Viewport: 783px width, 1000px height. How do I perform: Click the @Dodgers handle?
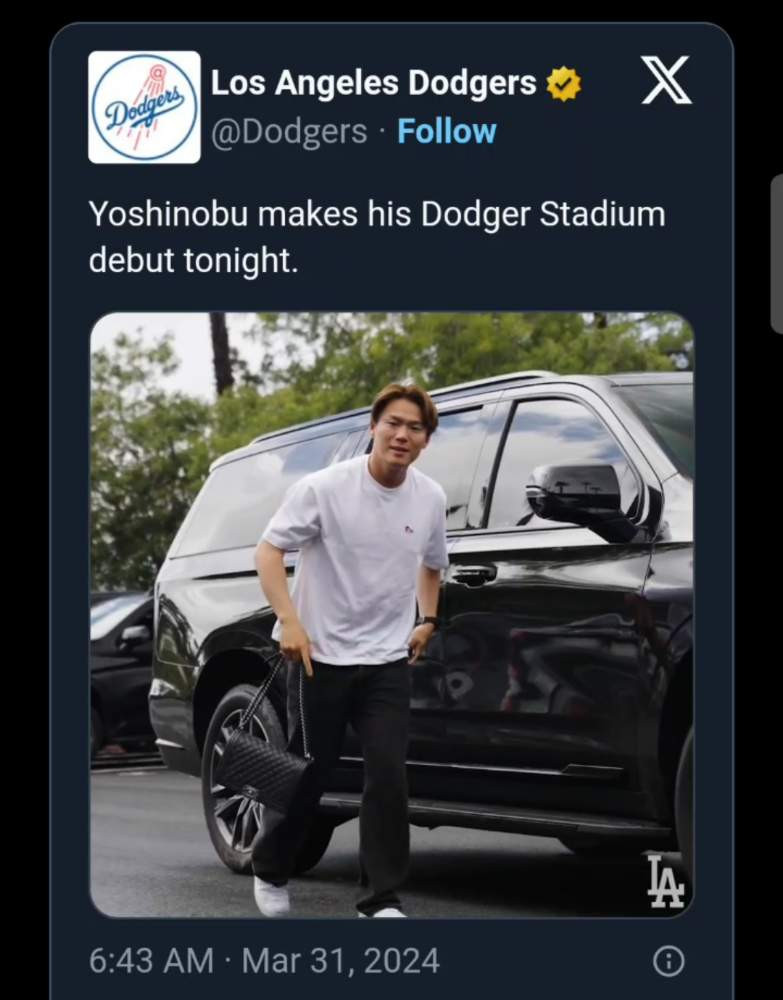point(288,132)
